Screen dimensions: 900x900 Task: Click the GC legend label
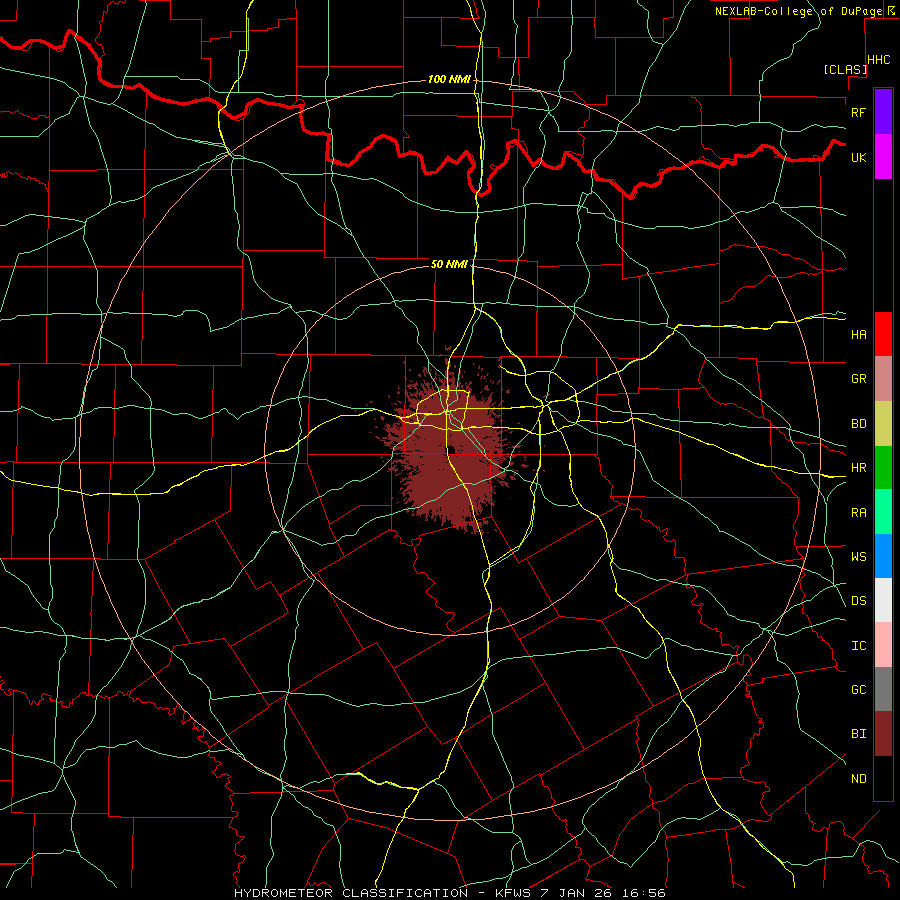coord(858,690)
